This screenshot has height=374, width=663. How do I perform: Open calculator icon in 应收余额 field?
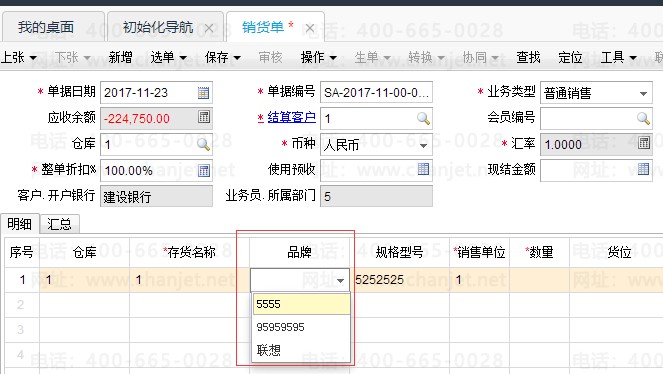204,117
